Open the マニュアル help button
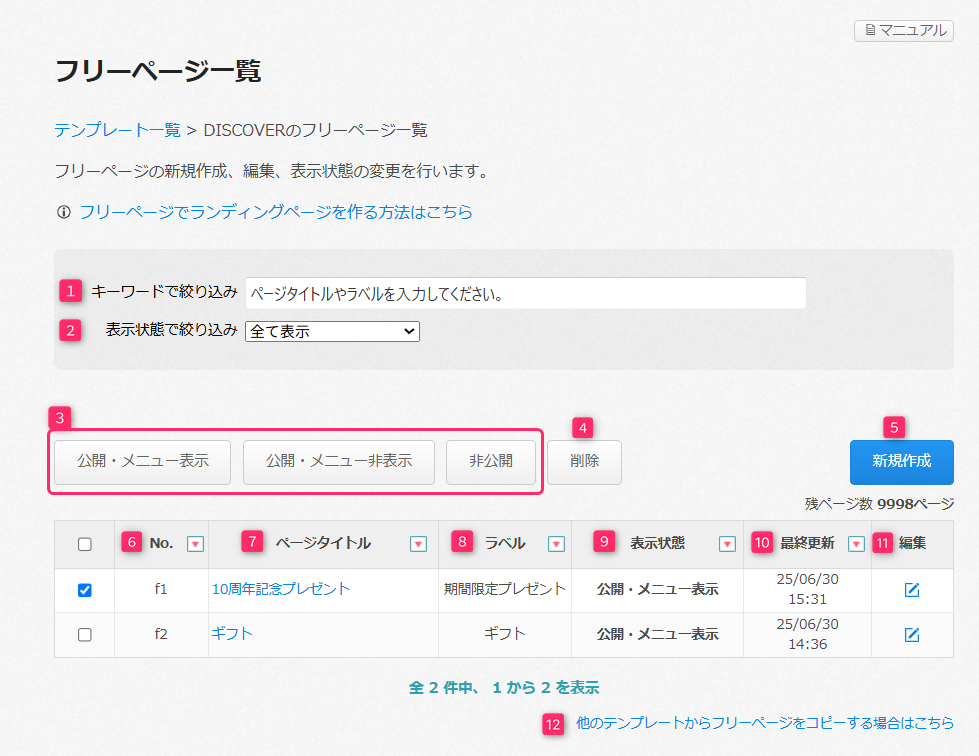 tap(903, 31)
